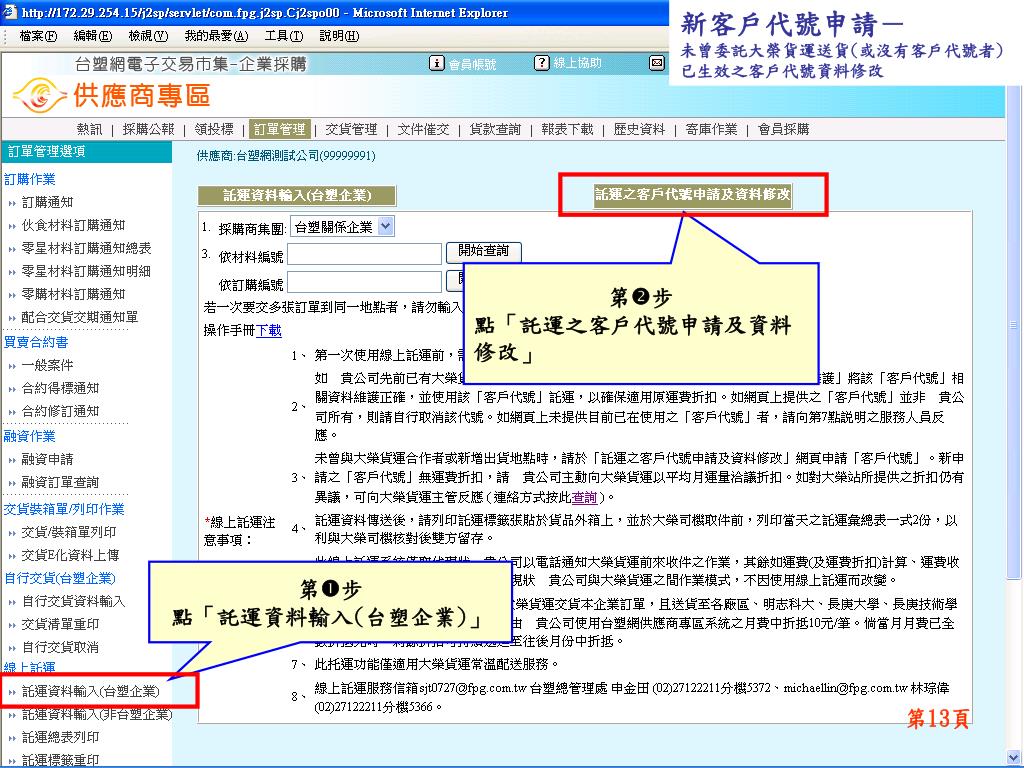Viewport: 1024px width, 768px height.
Task: Open 合約修訂通知 in sidebar
Action: pyautogui.click(x=60, y=411)
